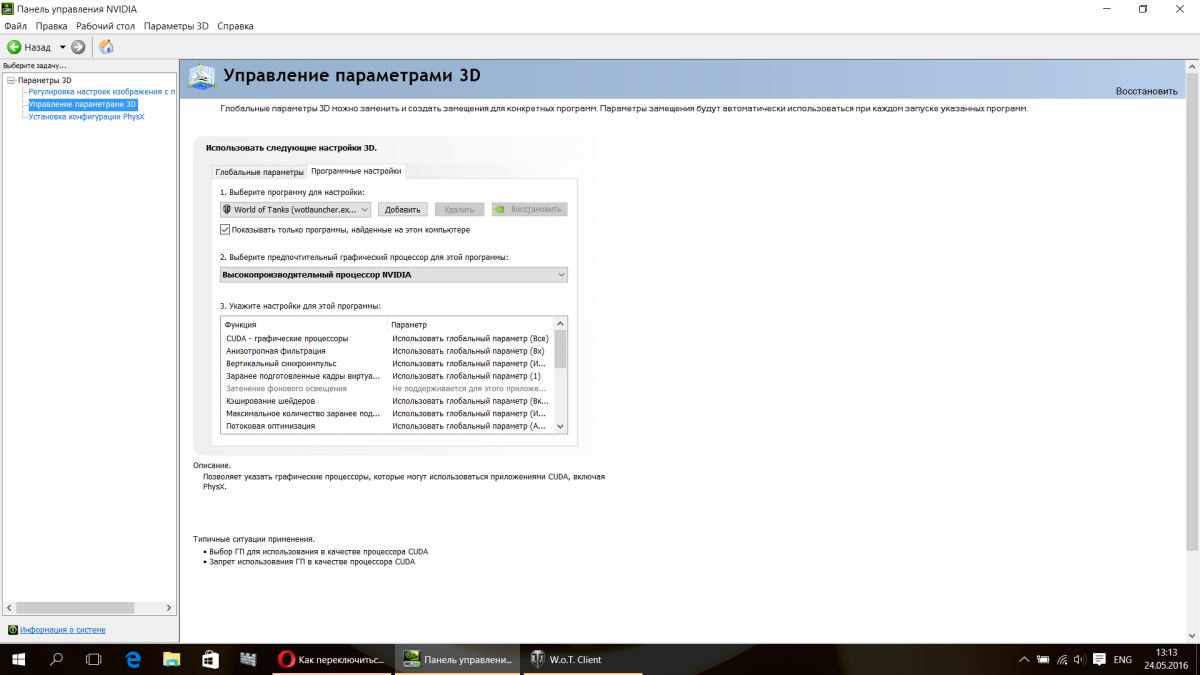Select Регулировка настроек изображения tree item
The image size is (1200, 675).
[102, 92]
